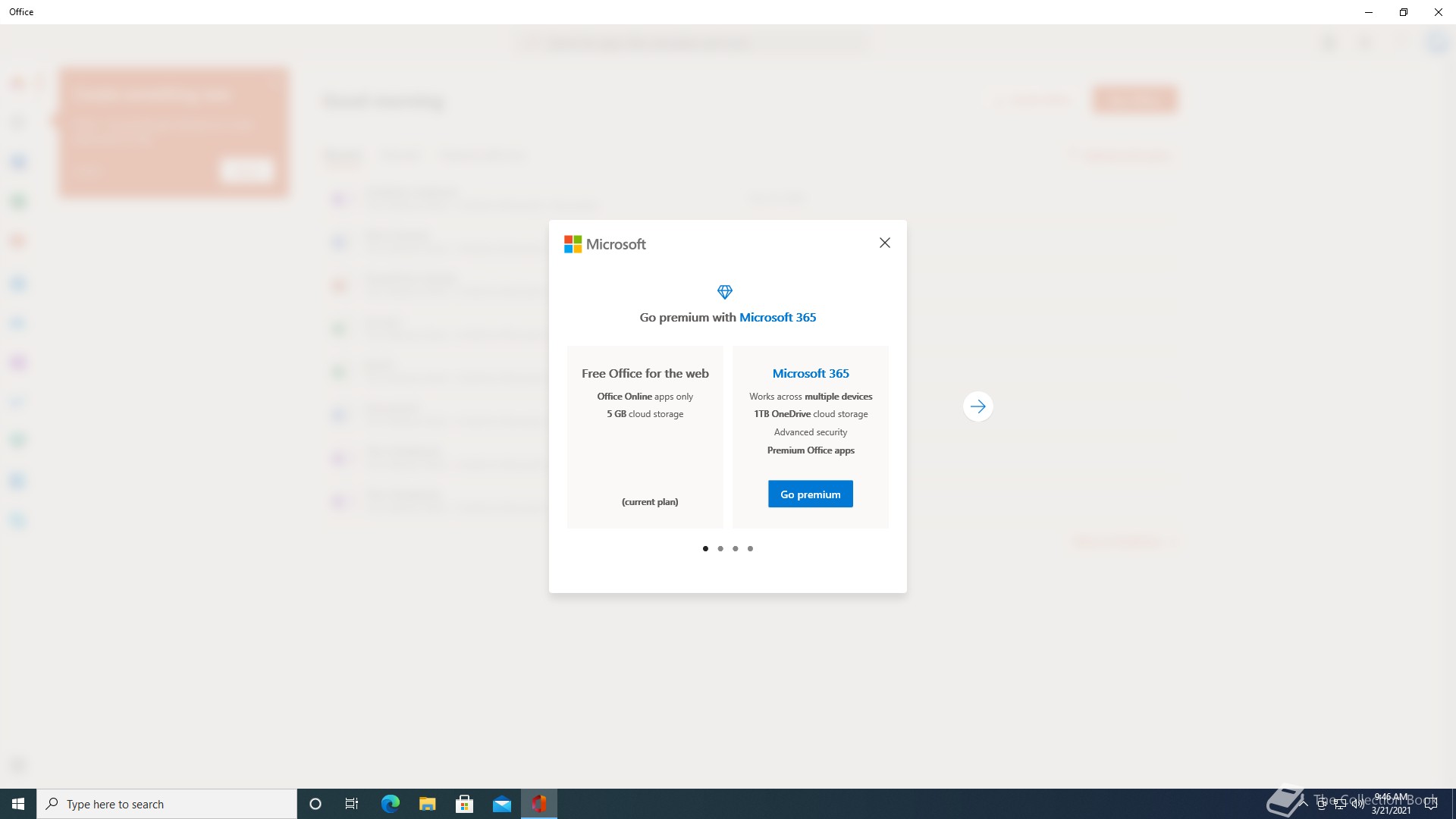Click the Free Office for the web heading
This screenshot has height=819, width=1456.
tap(645, 374)
